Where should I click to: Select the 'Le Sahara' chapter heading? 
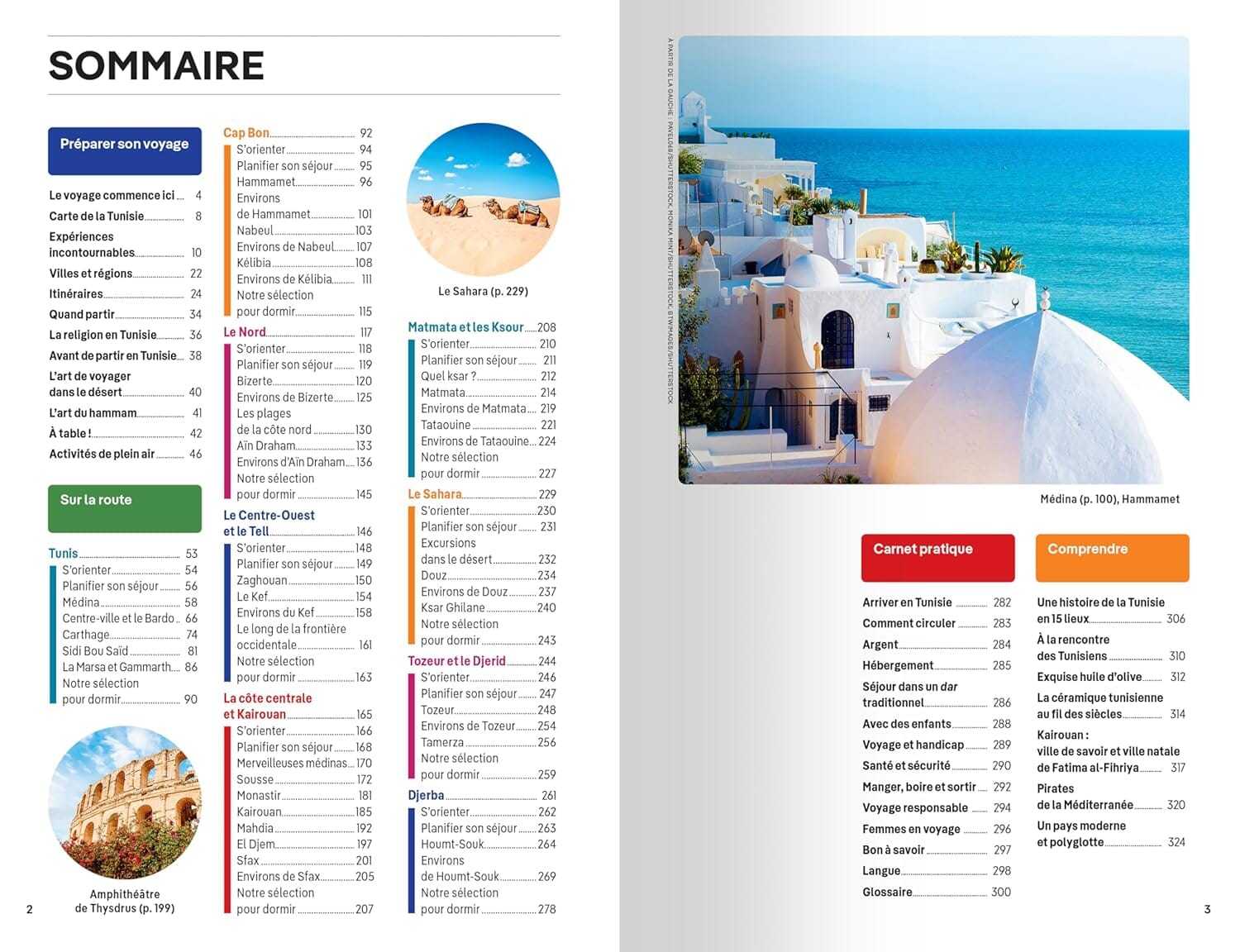pos(432,493)
